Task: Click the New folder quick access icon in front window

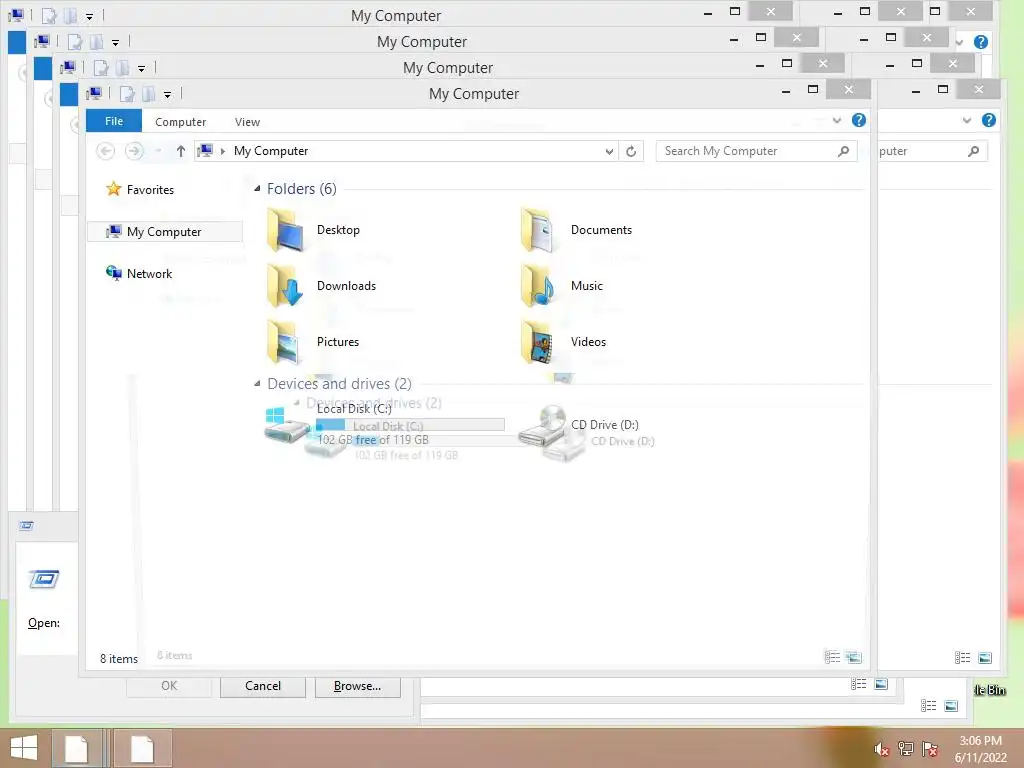Action: coord(149,94)
